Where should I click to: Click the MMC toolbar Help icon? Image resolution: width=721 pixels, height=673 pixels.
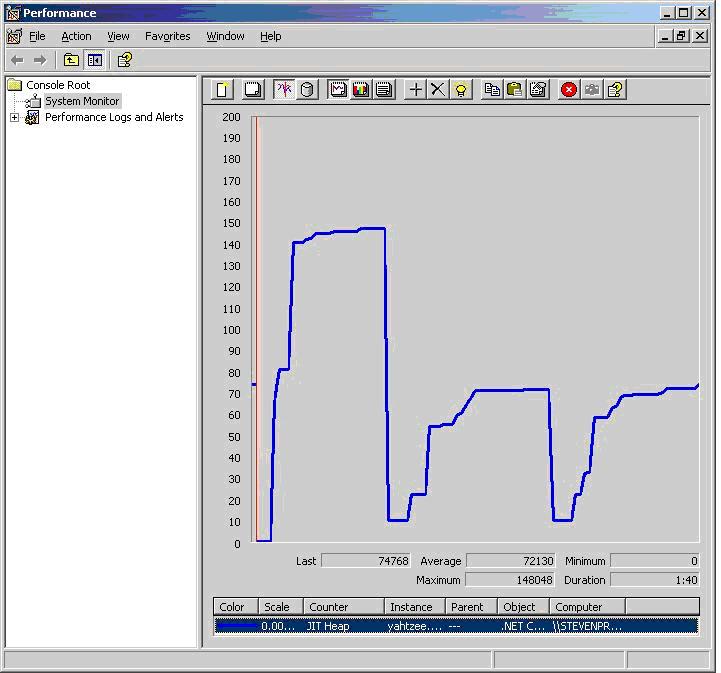(x=125, y=60)
